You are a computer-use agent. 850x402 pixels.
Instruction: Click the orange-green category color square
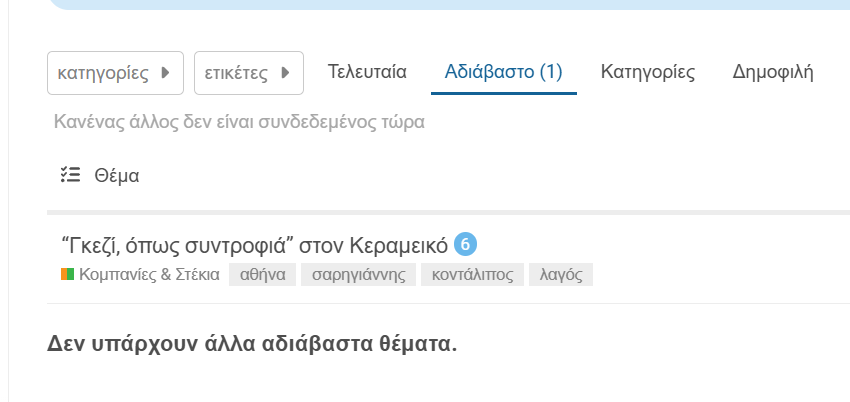(67, 274)
